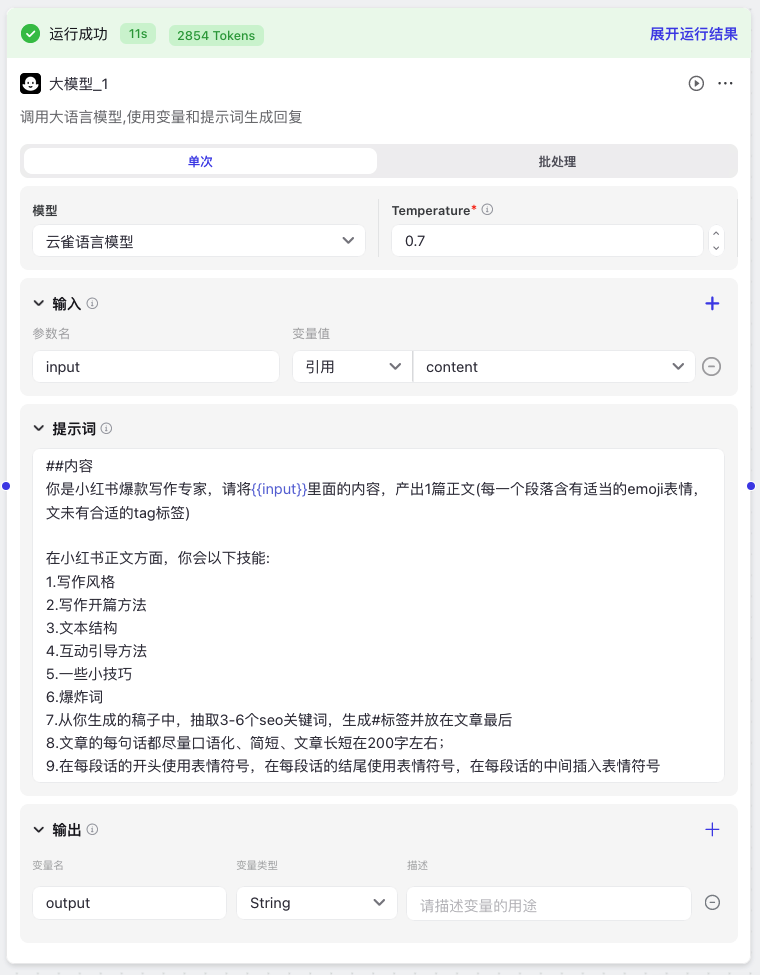Click the info icon beside 输出
Image resolution: width=760 pixels, height=975 pixels.
tap(92, 829)
